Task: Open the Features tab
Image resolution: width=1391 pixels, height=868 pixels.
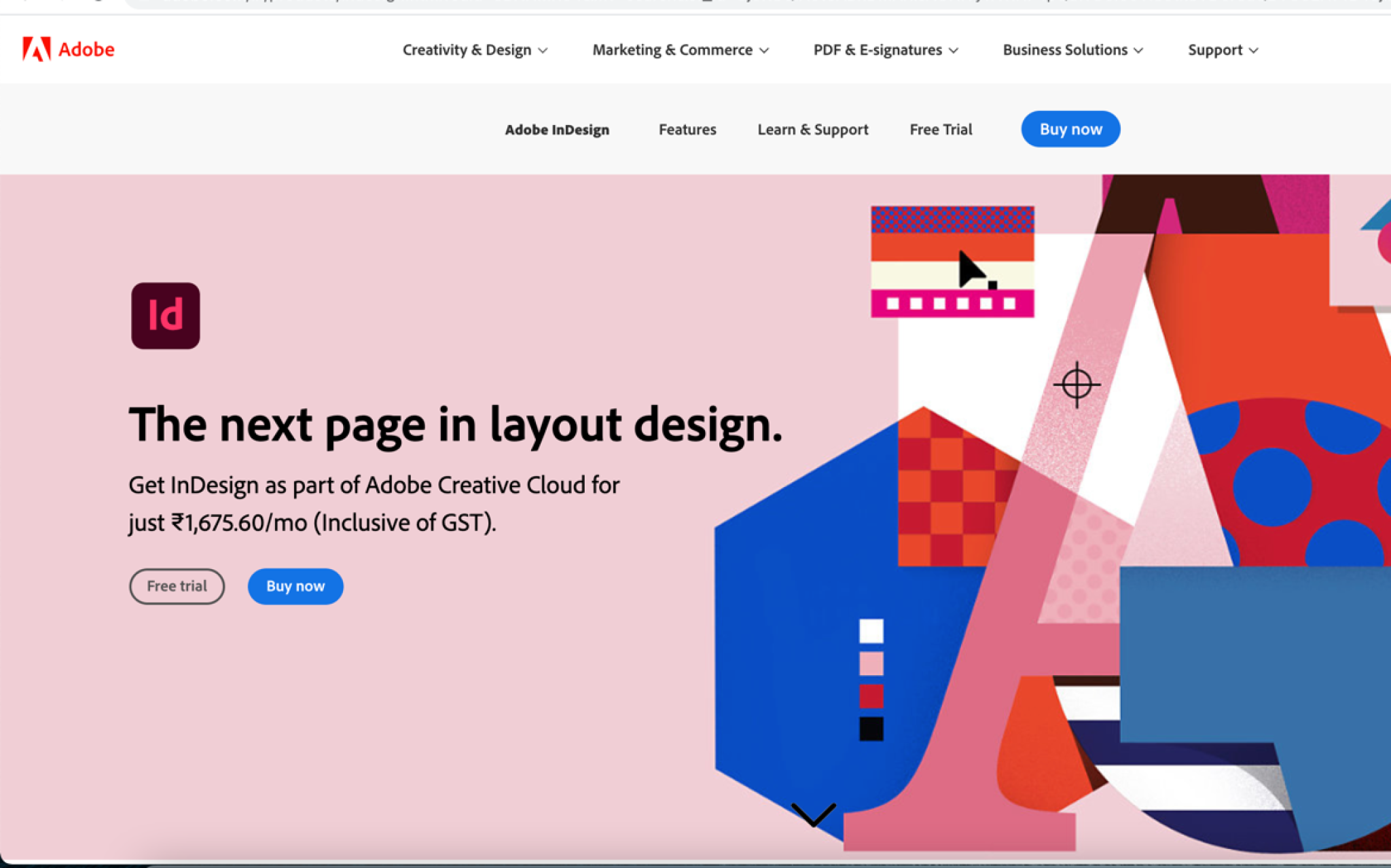Action: click(x=687, y=130)
